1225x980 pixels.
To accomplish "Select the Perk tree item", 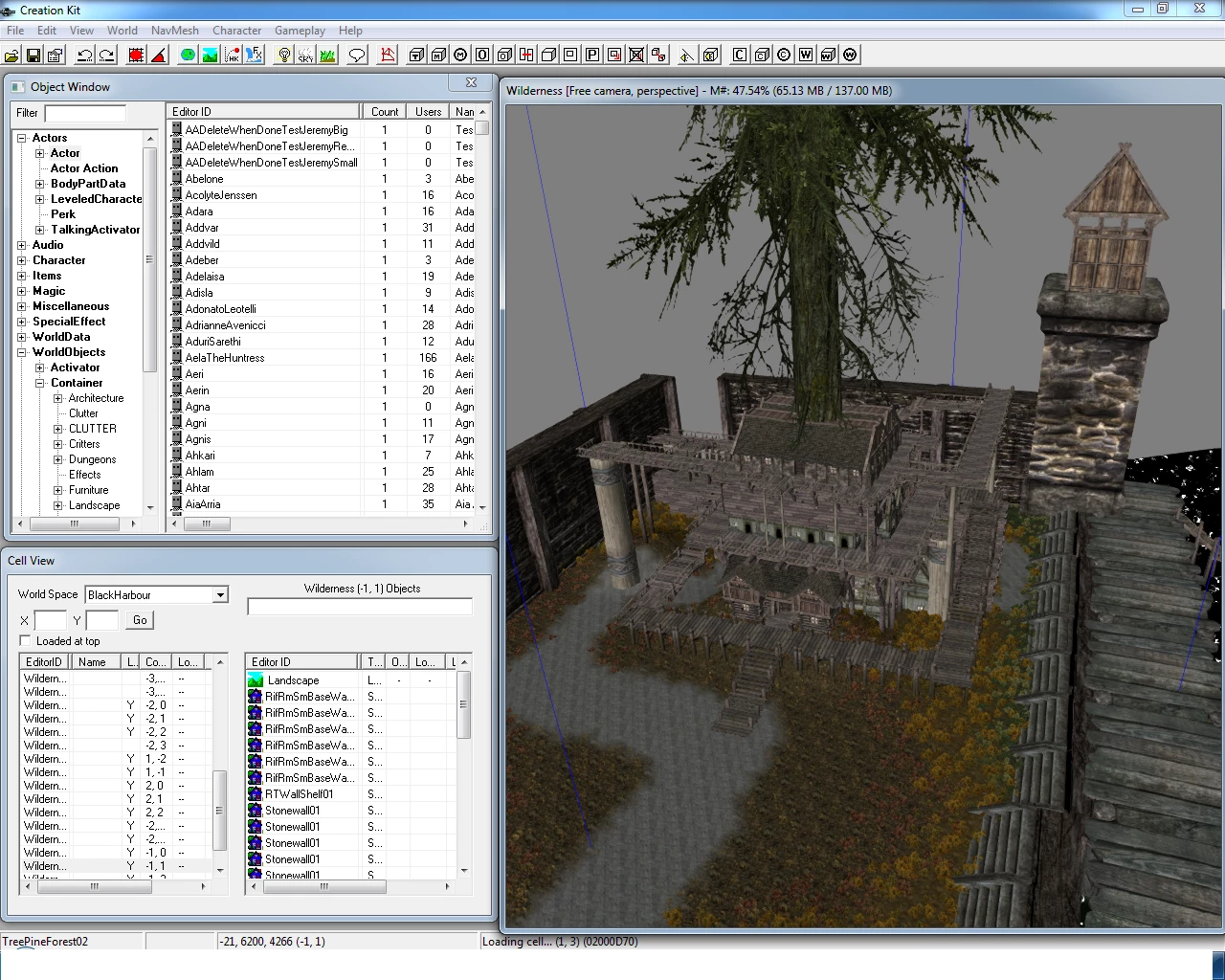I will (63, 214).
